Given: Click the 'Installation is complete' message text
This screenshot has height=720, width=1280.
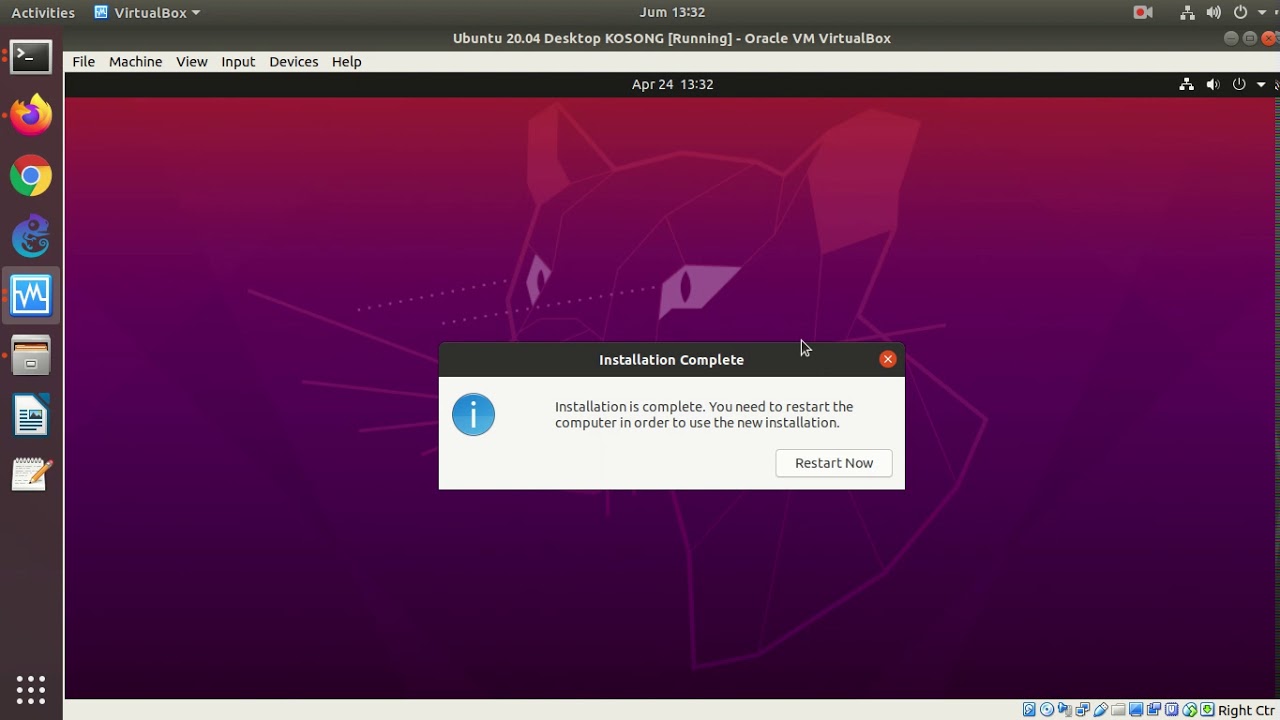Looking at the screenshot, I should click(x=704, y=415).
